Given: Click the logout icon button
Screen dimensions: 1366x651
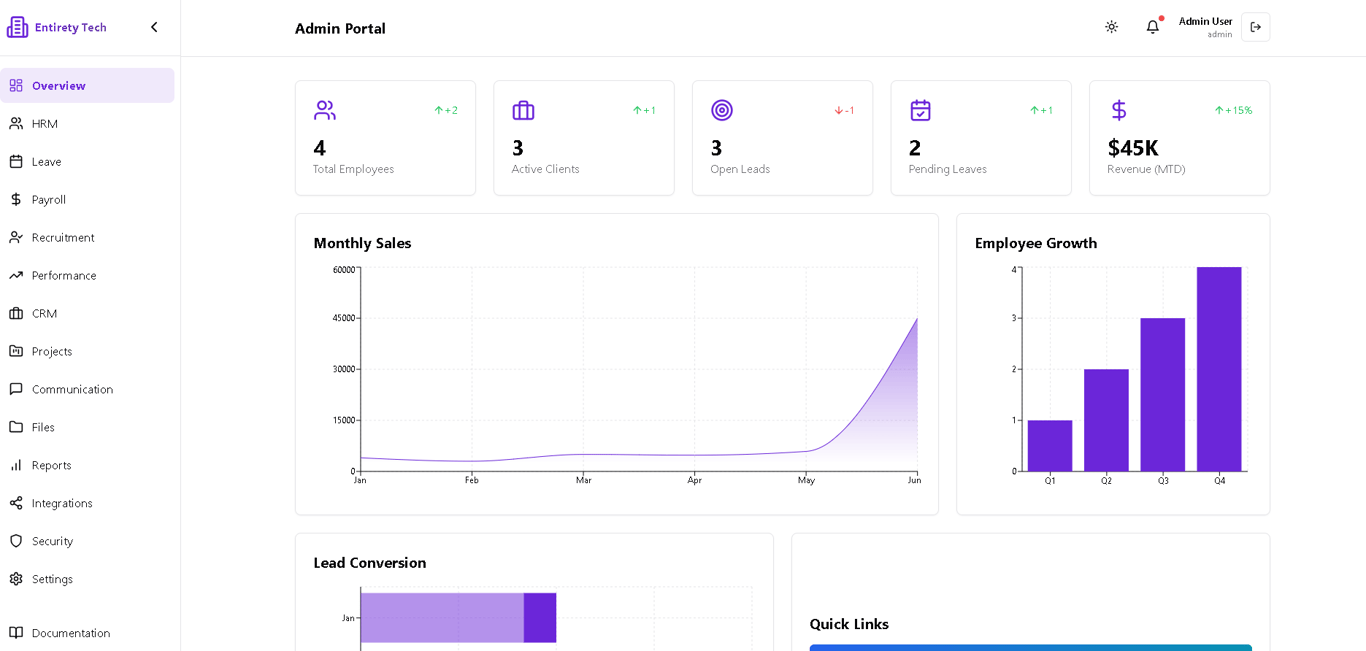Looking at the screenshot, I should (1255, 27).
